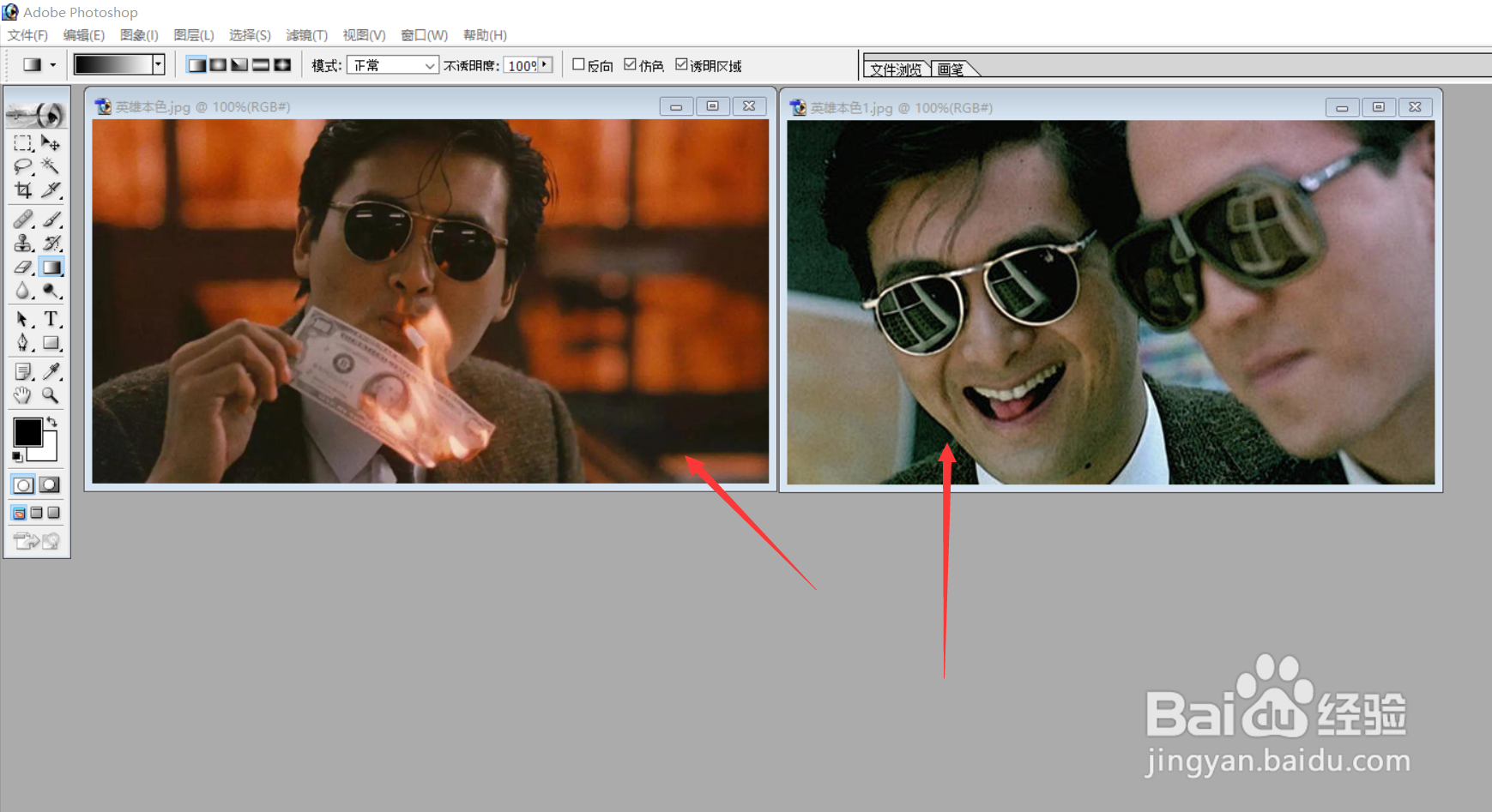Reset default foreground and background colors
1492x812 pixels.
pyautogui.click(x=17, y=456)
